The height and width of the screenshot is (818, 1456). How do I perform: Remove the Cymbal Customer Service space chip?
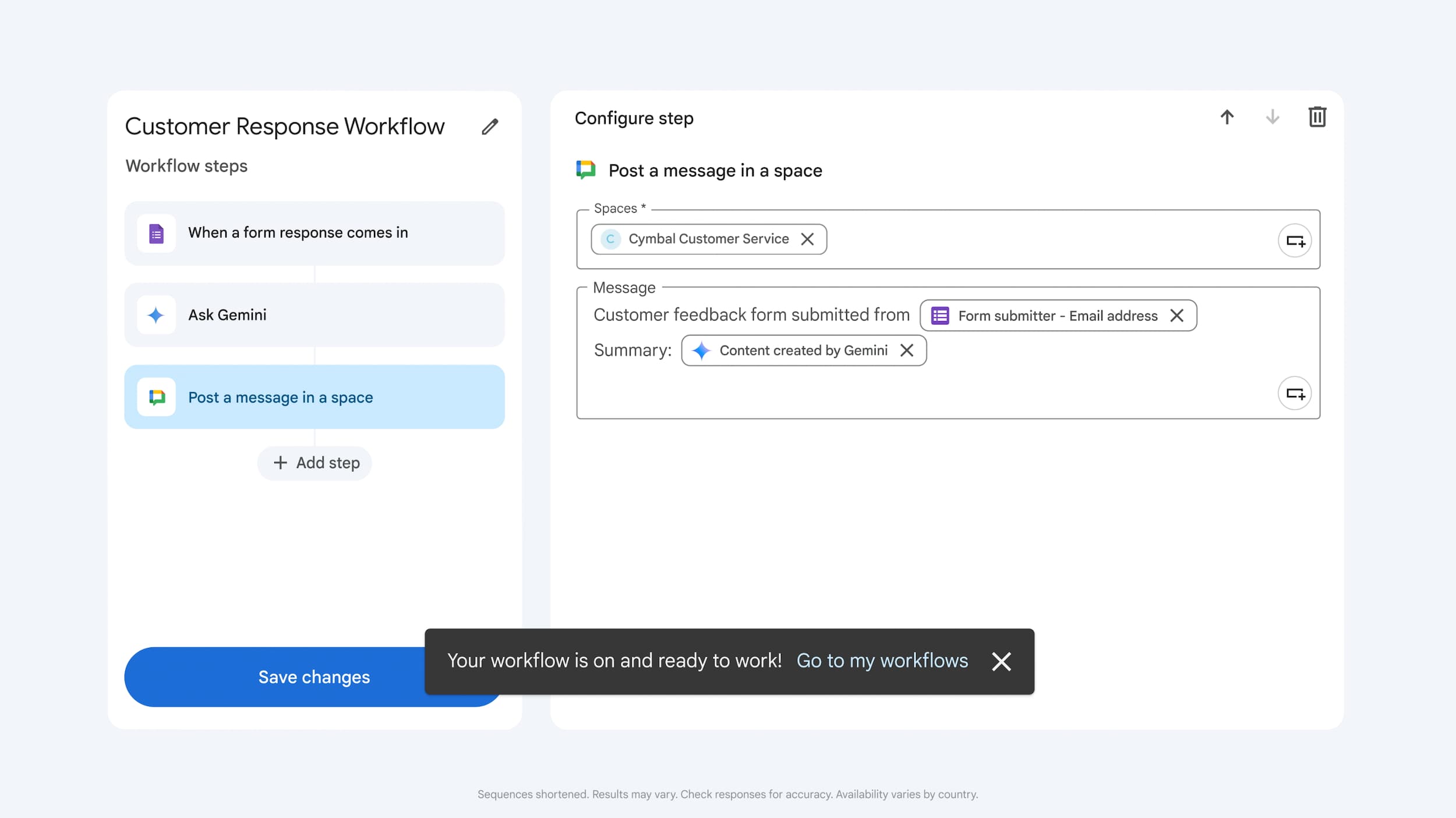808,239
